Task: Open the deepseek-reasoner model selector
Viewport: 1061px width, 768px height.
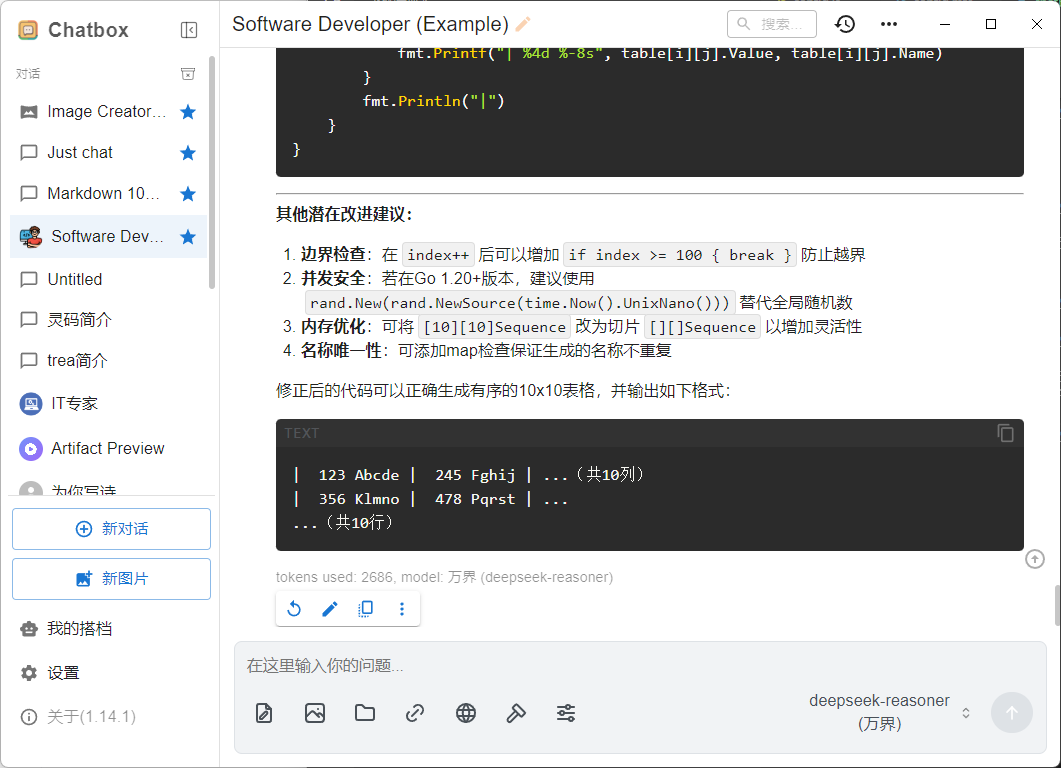Action: (x=889, y=712)
